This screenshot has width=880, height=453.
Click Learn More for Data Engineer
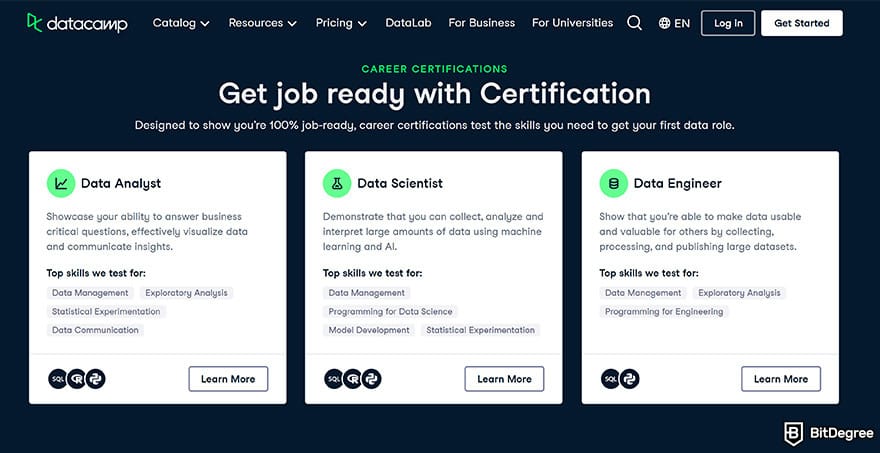click(781, 379)
